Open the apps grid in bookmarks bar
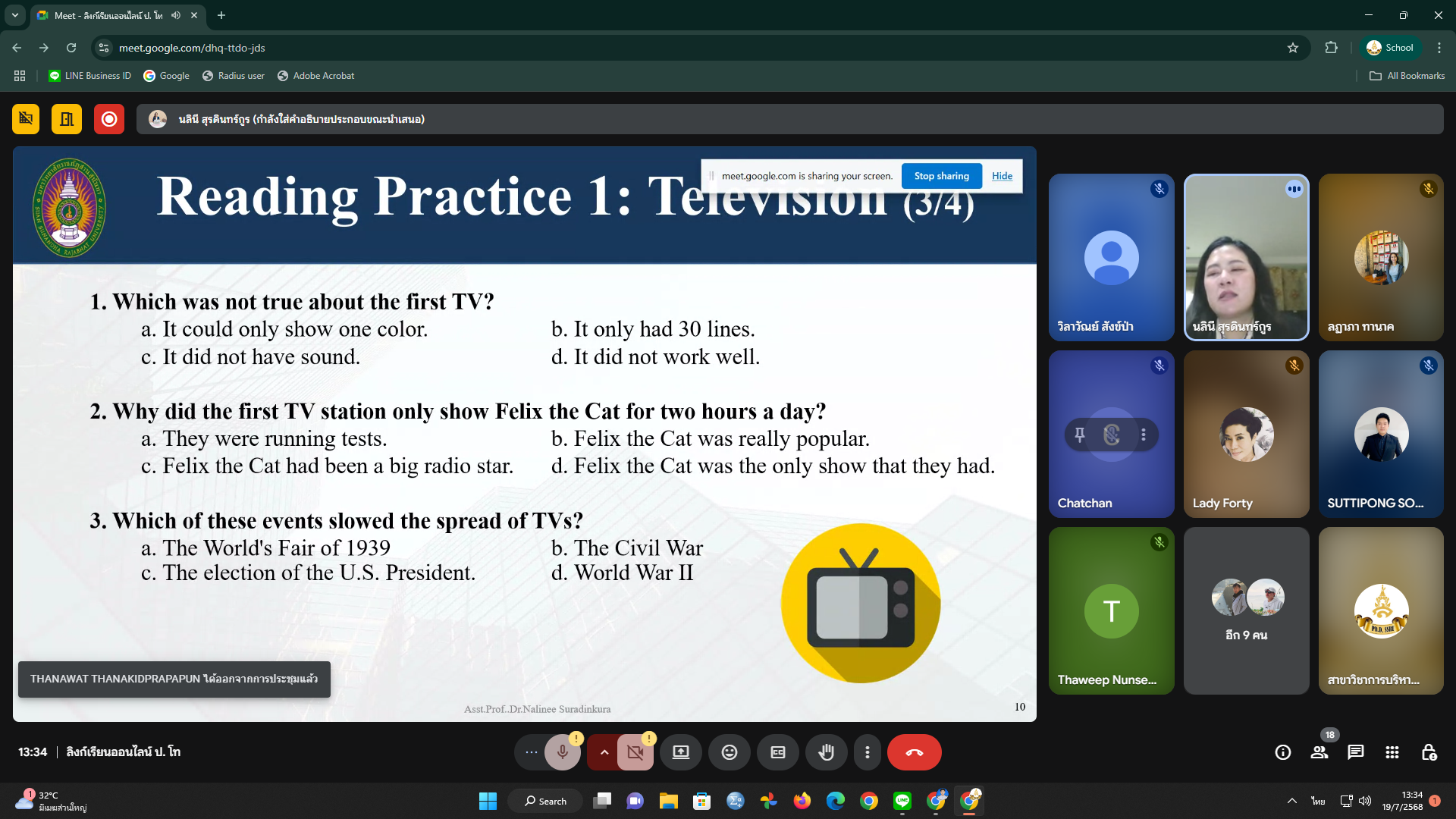Image resolution: width=1456 pixels, height=819 pixels. pos(20,76)
